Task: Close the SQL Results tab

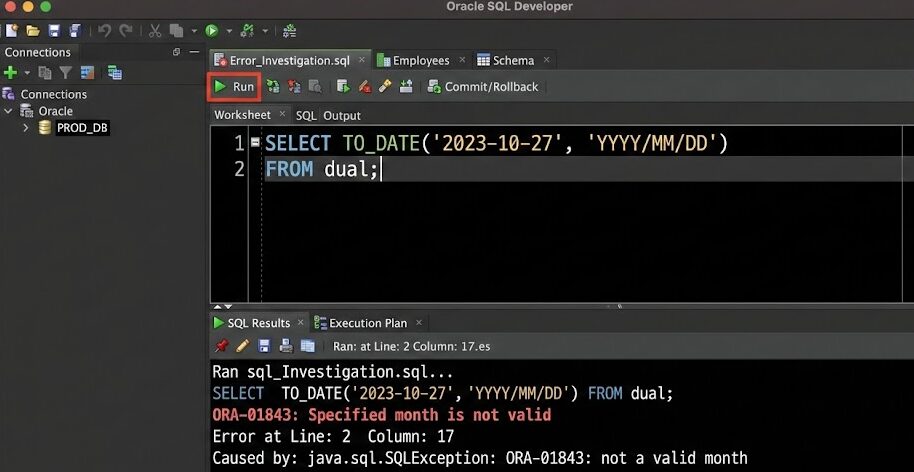Action: point(301,322)
